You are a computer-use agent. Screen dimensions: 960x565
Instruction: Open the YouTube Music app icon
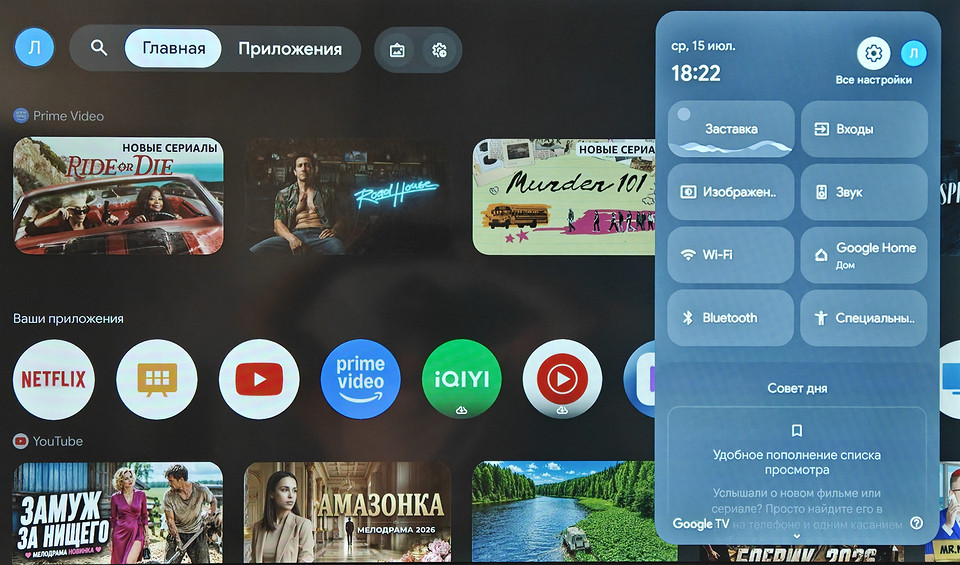pos(562,380)
